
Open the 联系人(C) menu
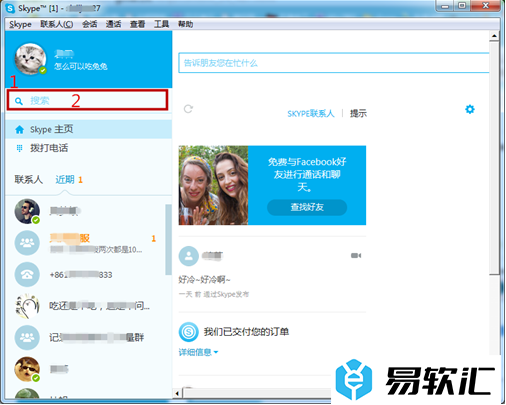57,24
